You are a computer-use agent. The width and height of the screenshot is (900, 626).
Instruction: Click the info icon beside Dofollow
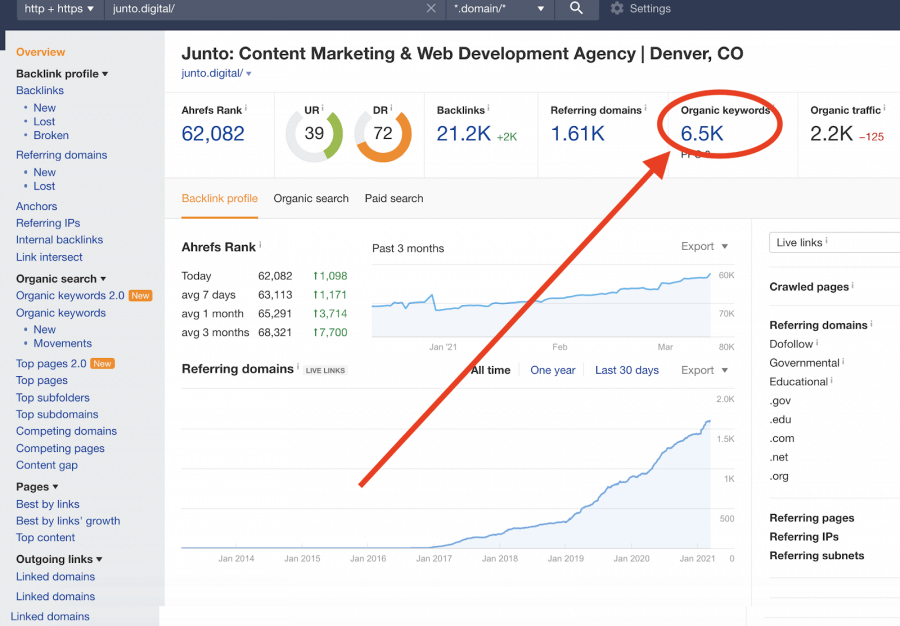817,343
